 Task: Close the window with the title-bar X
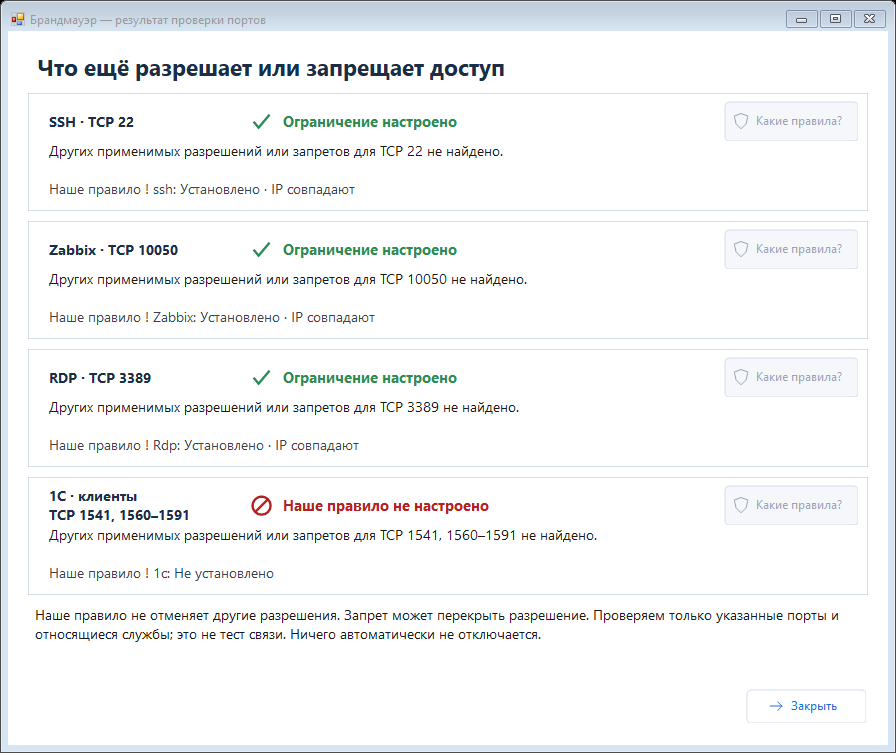click(869, 19)
